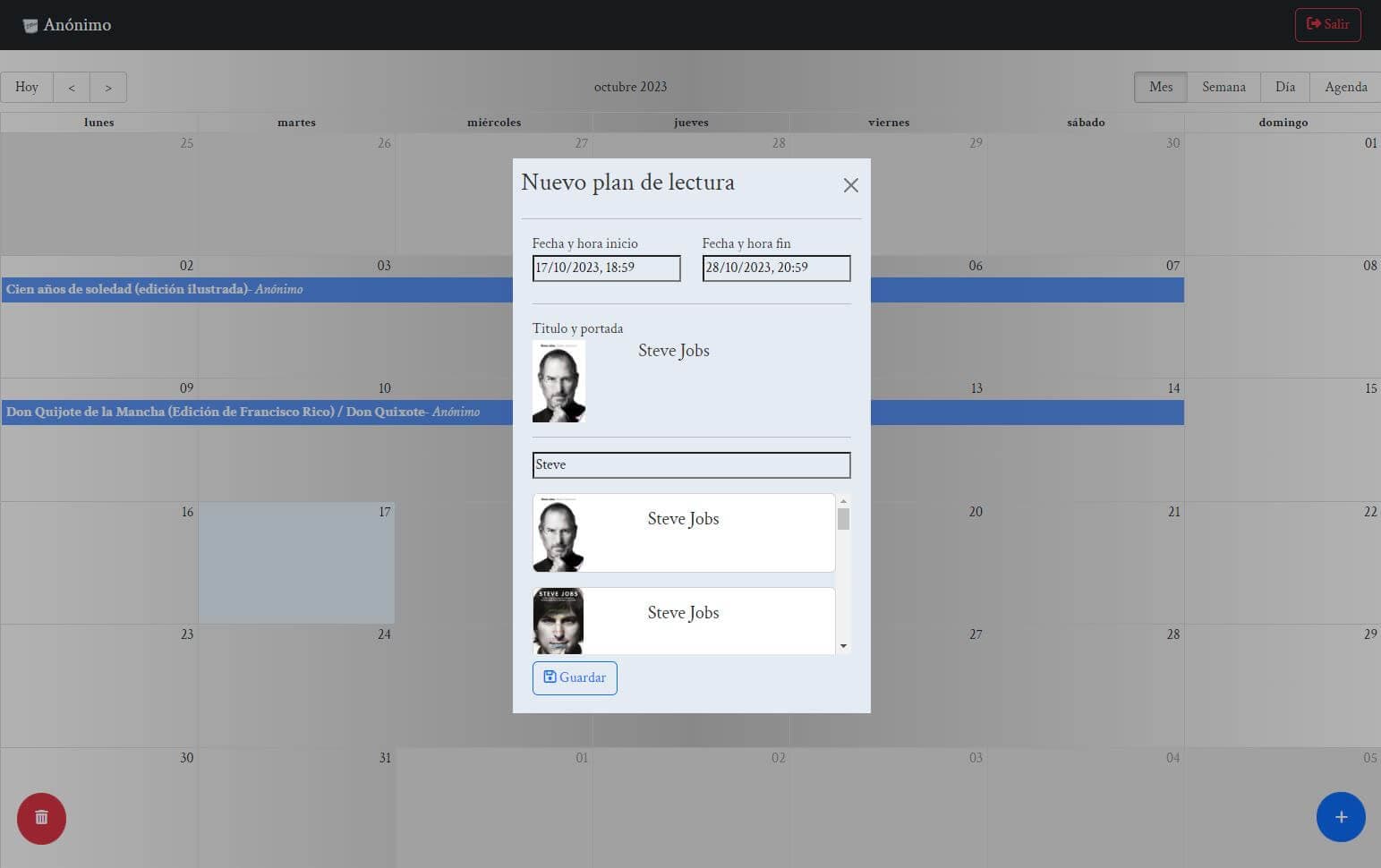Click the Hoy button
This screenshot has width=1381, height=868.
tap(27, 88)
